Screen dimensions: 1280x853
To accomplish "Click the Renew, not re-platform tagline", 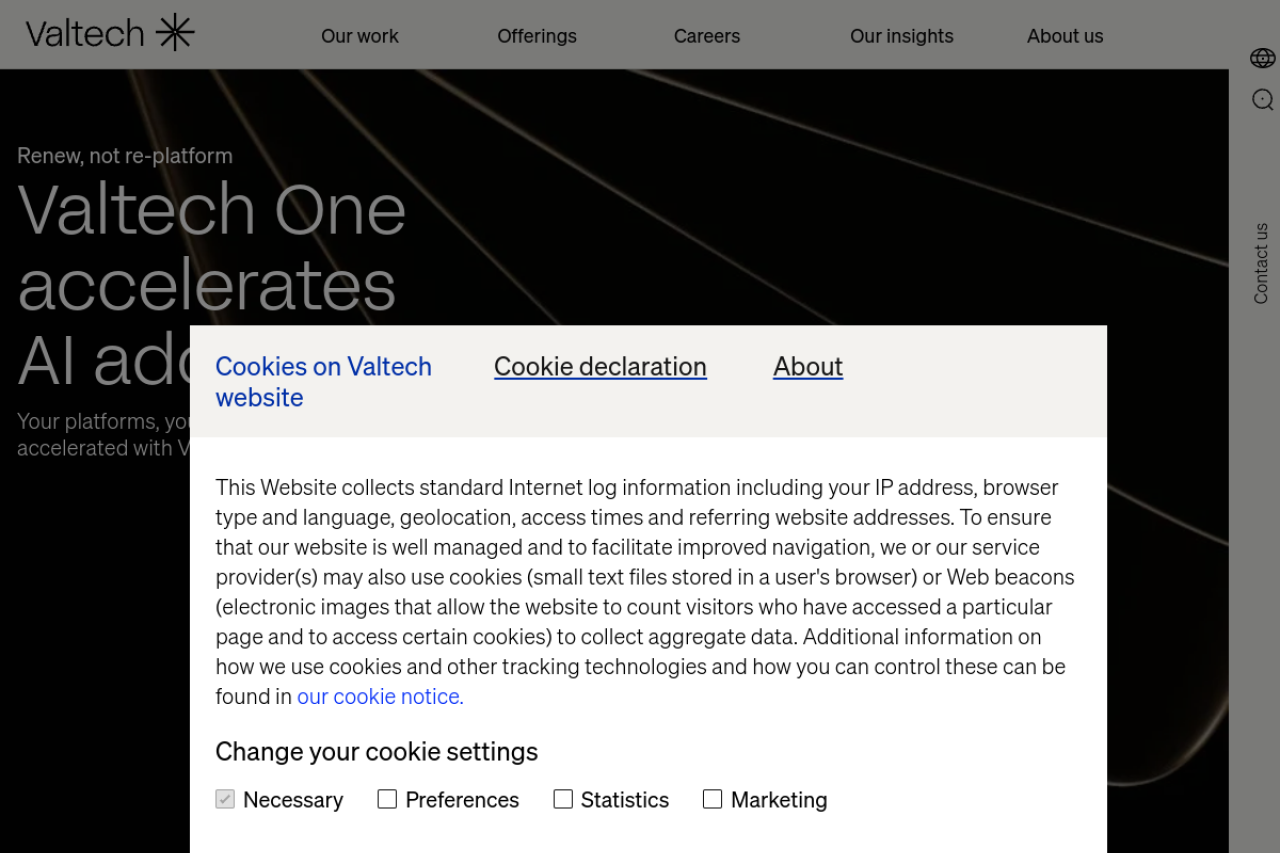I will 125,156.
